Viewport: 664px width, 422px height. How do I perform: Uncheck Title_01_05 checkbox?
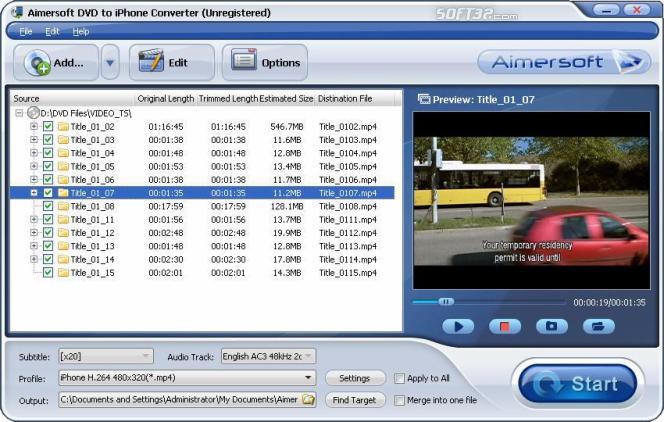tap(48, 166)
